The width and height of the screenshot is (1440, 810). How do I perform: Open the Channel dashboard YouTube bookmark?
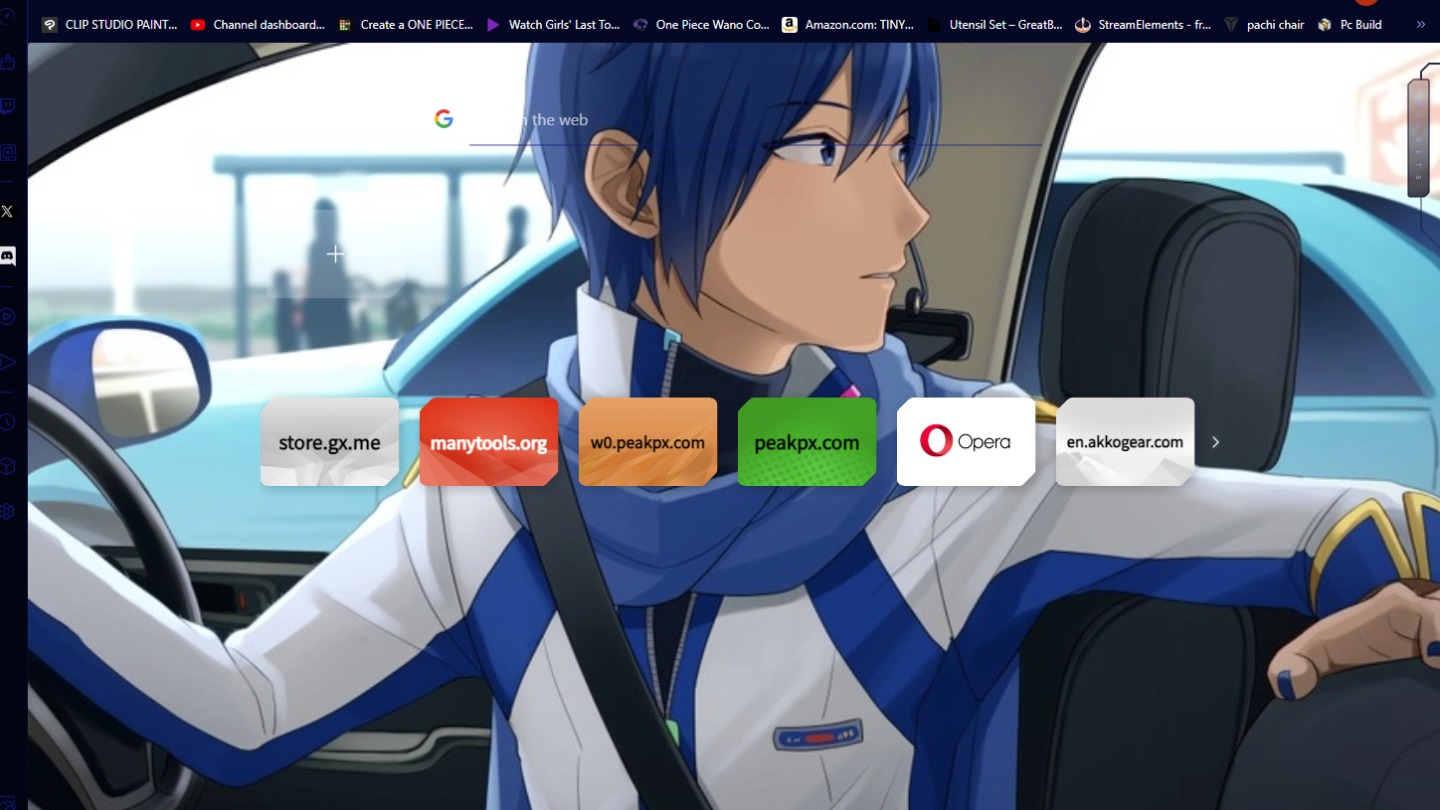click(258, 25)
